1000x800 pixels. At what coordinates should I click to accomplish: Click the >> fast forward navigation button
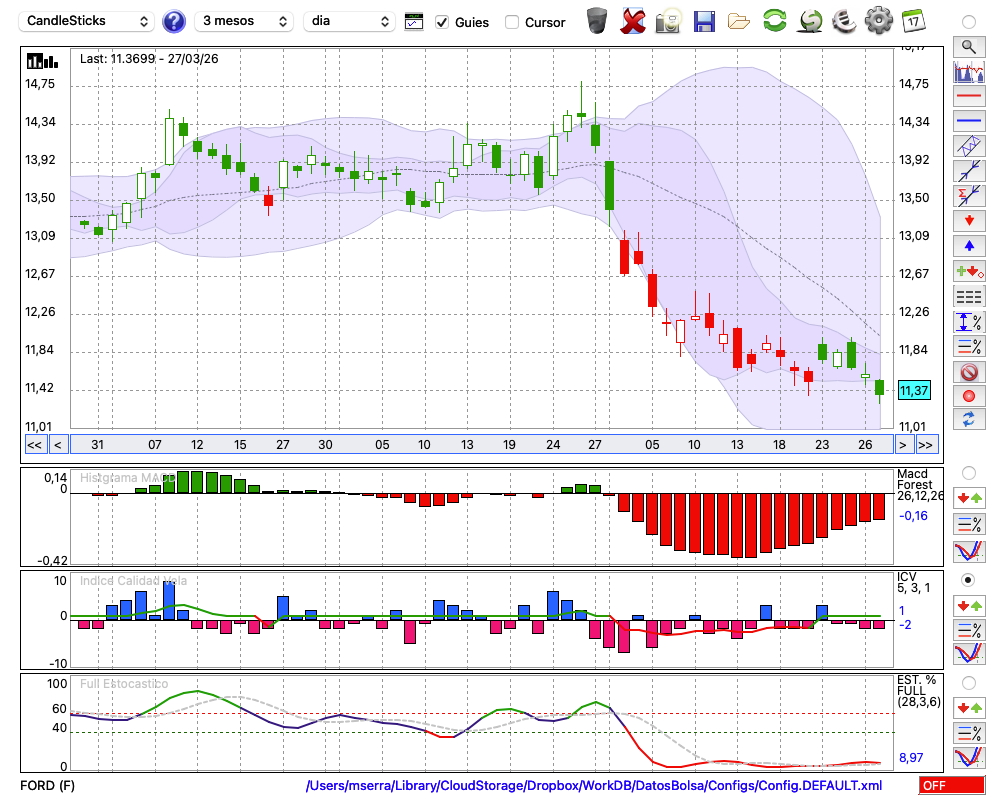[926, 444]
